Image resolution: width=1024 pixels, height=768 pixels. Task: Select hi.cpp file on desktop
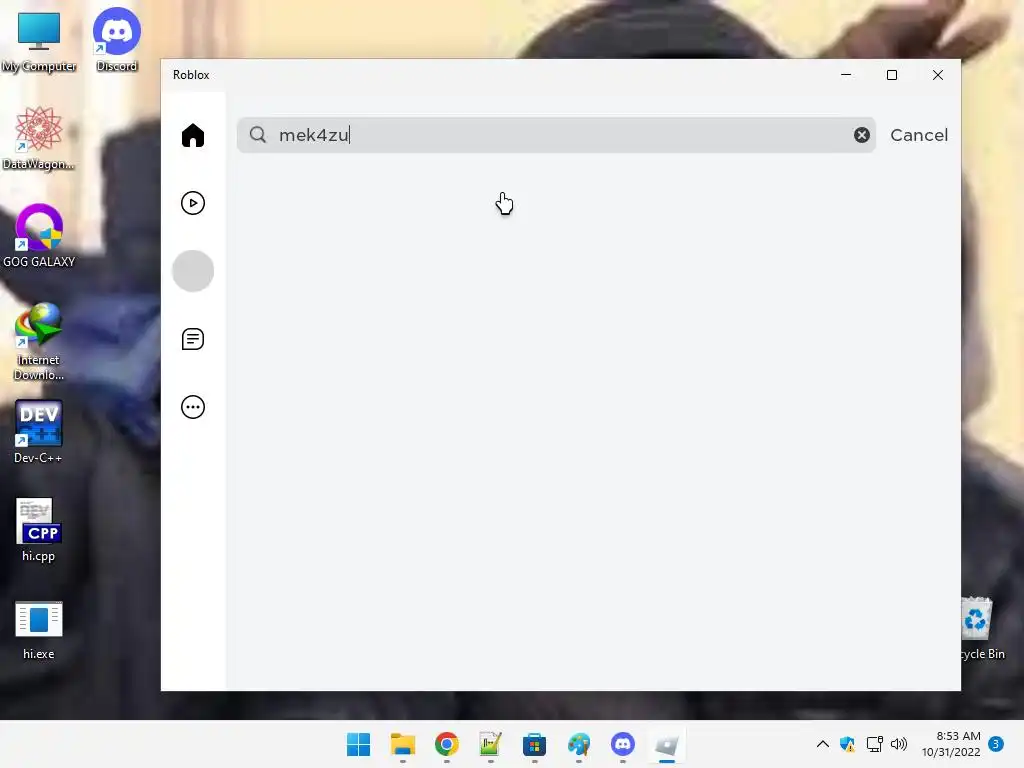click(39, 530)
